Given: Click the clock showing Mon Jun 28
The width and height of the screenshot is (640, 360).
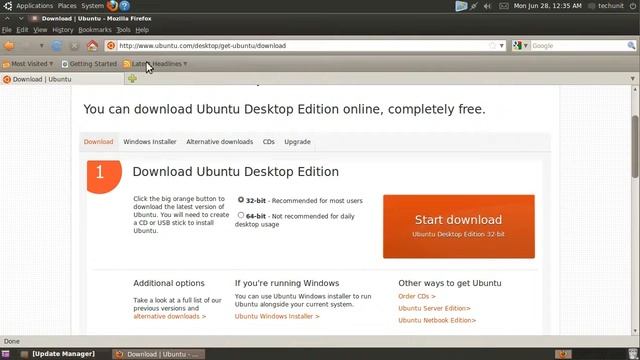Looking at the screenshot, I should coord(547,6).
